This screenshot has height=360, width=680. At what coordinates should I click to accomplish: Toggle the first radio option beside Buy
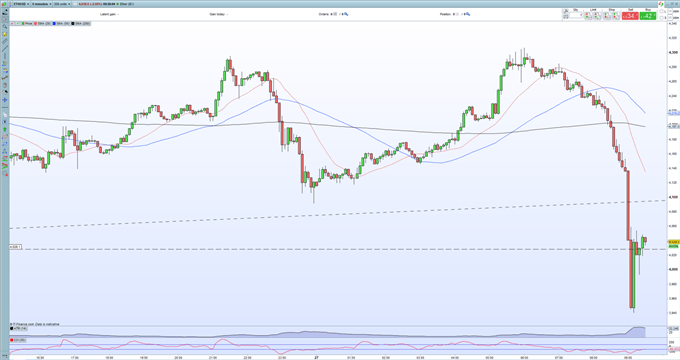[662, 12]
